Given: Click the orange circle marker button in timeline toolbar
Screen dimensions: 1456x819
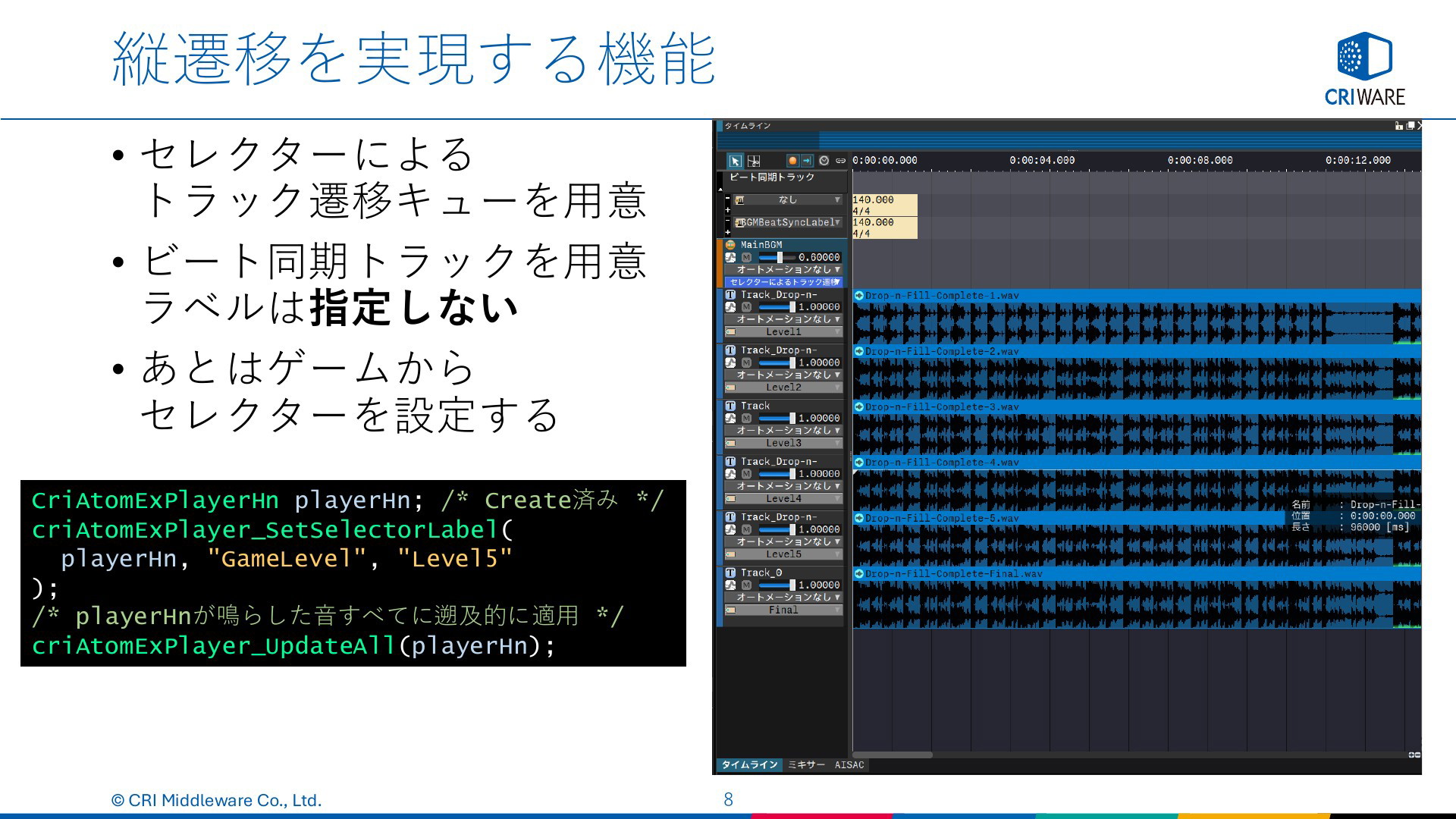Looking at the screenshot, I should 792,161.
